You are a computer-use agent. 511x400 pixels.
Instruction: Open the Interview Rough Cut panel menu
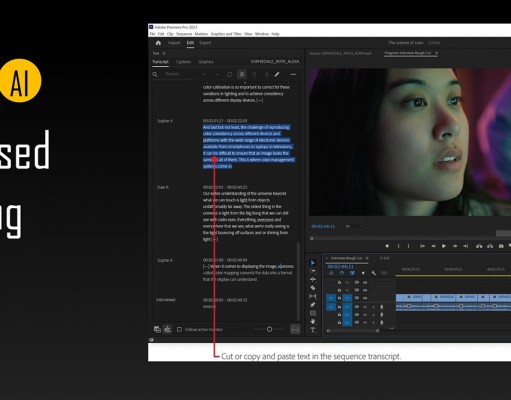367,258
